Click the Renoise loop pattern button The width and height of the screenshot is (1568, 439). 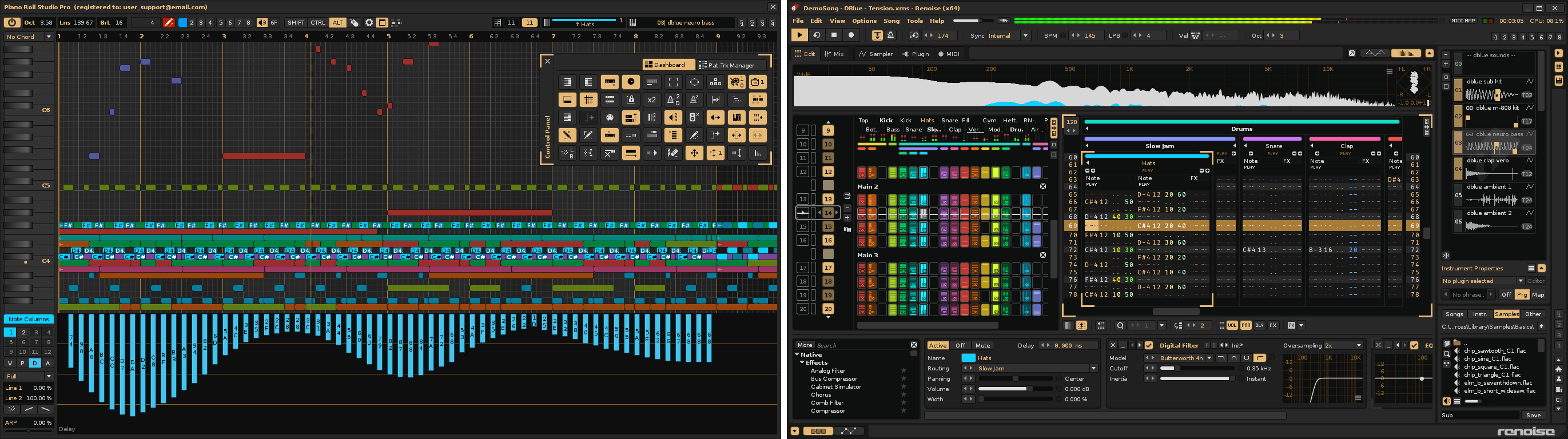tap(817, 35)
